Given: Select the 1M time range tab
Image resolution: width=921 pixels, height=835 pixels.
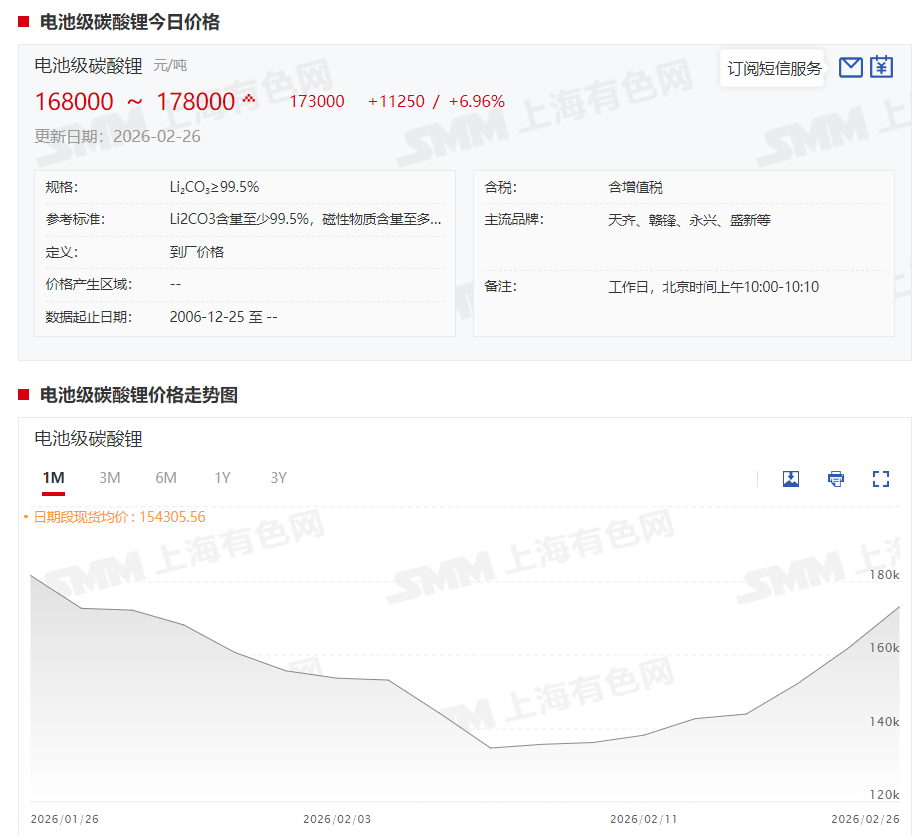Looking at the screenshot, I should 53,478.
